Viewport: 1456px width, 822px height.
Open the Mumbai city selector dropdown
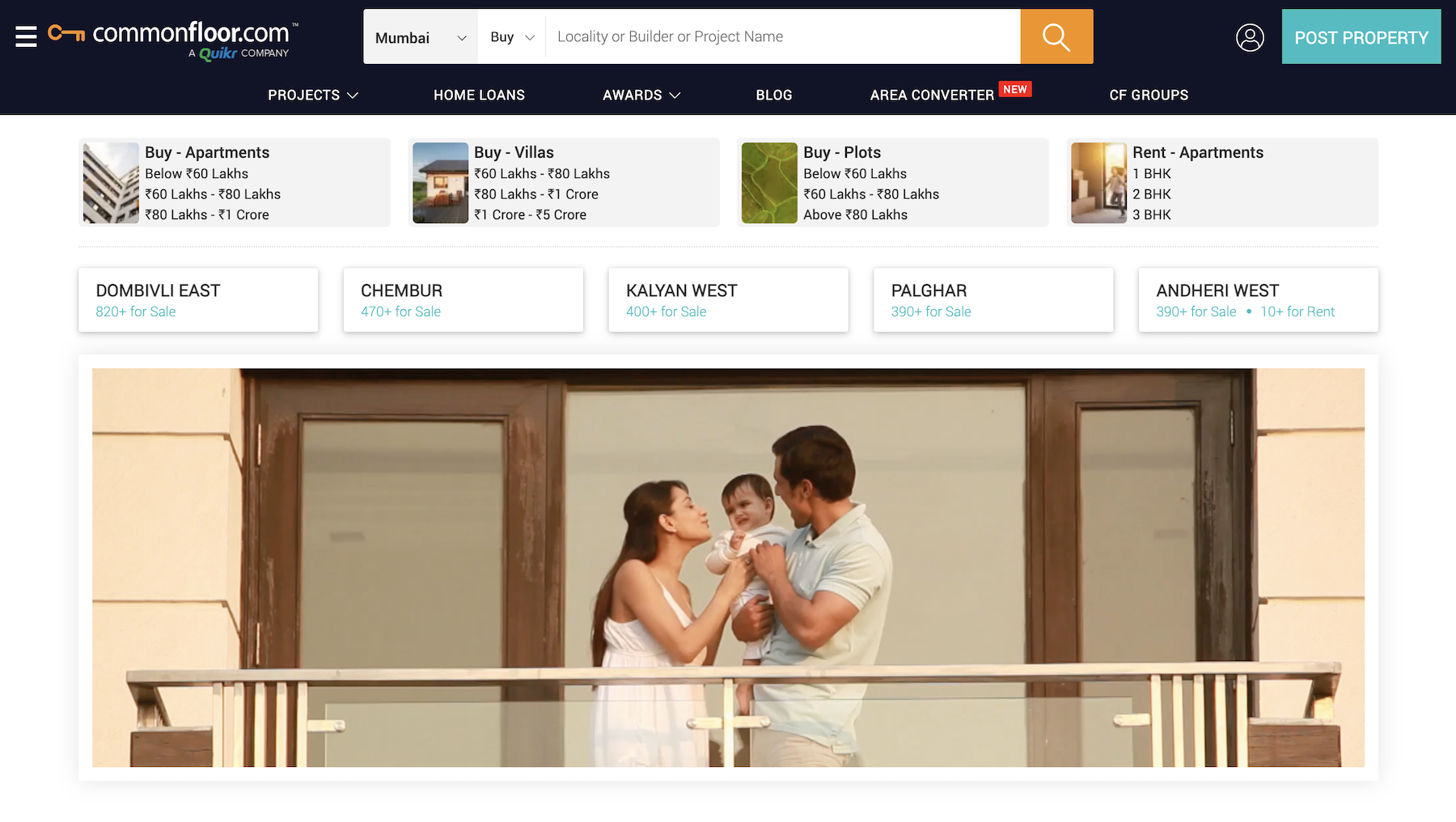[x=420, y=37]
